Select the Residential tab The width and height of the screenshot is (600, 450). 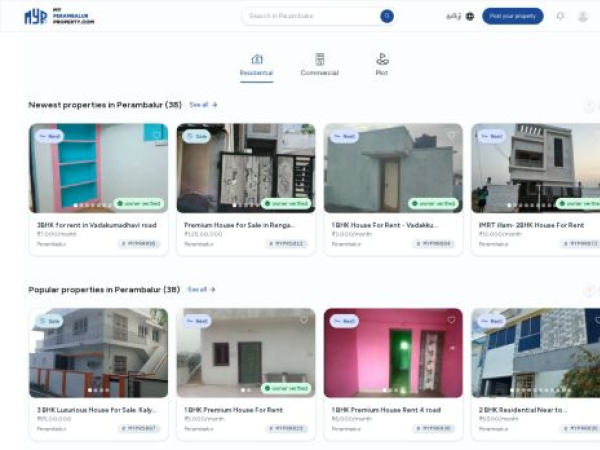[x=256, y=66]
